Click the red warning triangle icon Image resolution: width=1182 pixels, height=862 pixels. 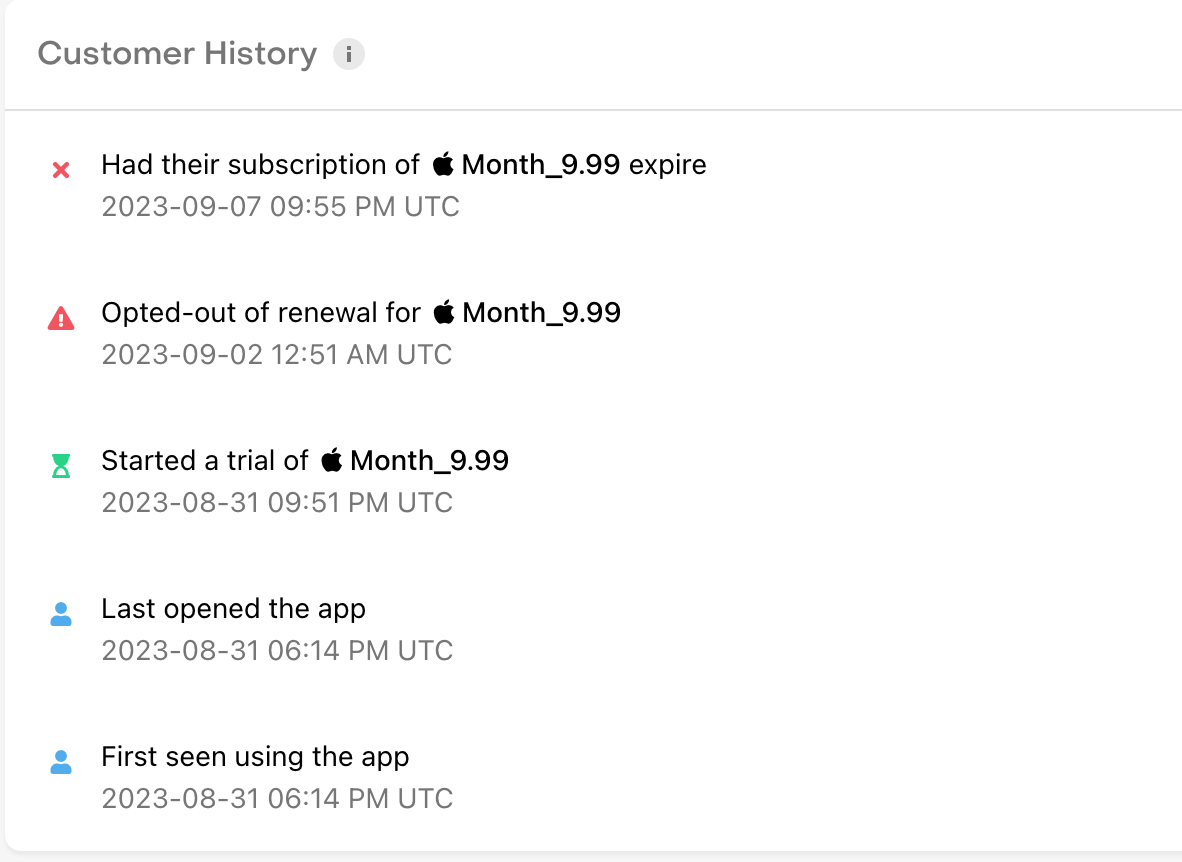tap(61, 319)
